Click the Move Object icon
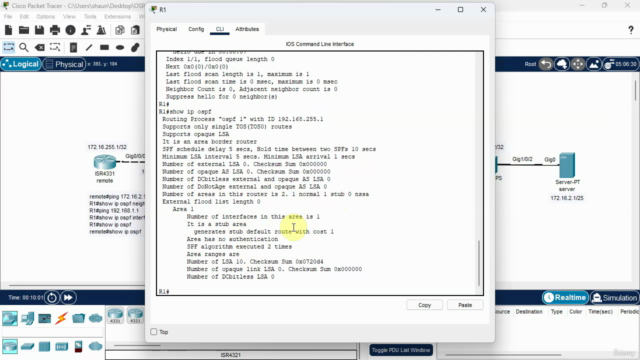This screenshot has height=360, width=640. [x=578, y=64]
